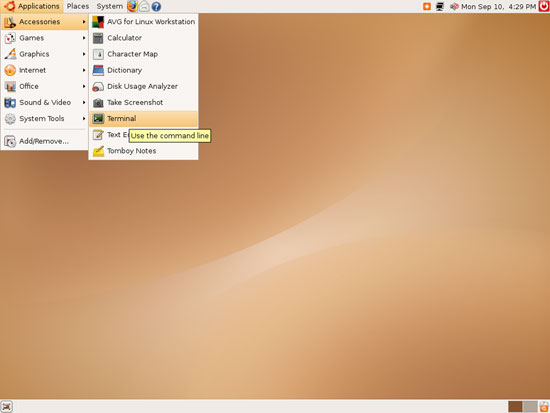550x413 pixels.
Task: Click the orange update notifier icon
Action: tap(427, 6)
